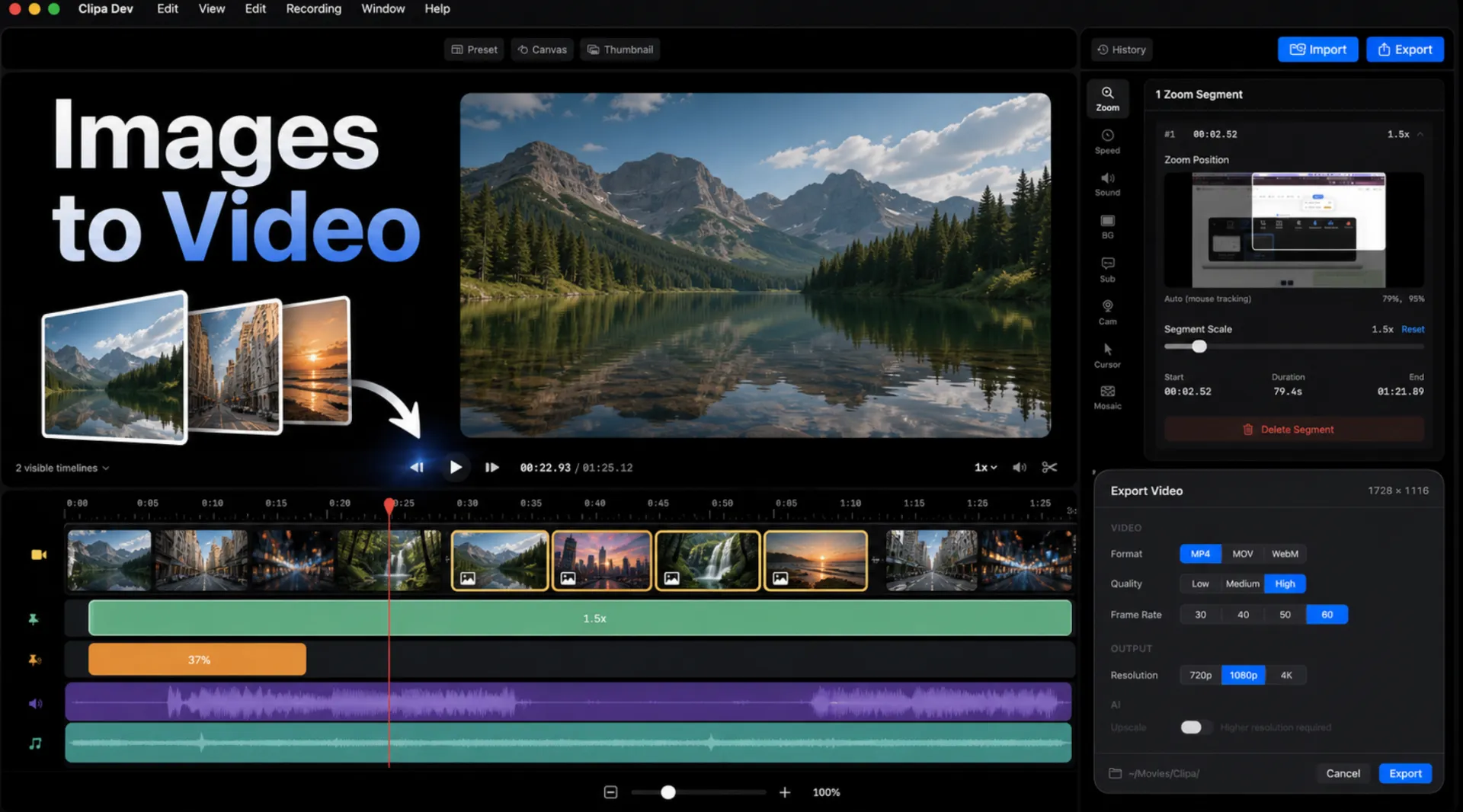Expand the visible timelines dropdown
The height and width of the screenshot is (812, 1463).
click(62, 468)
